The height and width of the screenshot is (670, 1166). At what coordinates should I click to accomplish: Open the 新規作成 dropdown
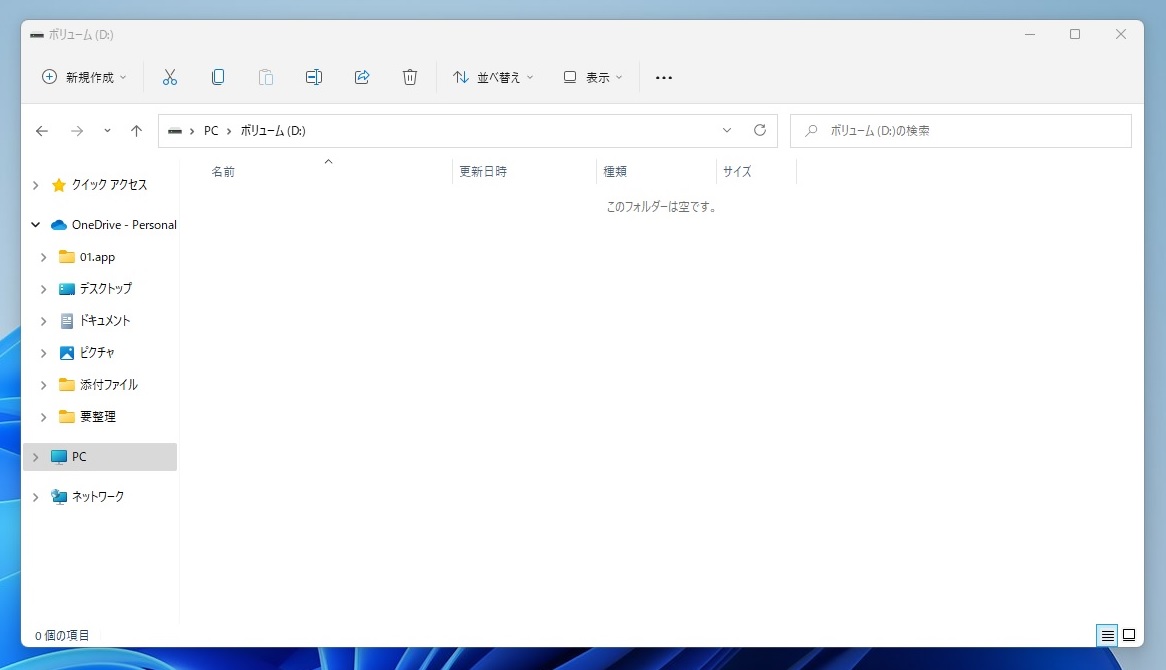84,76
